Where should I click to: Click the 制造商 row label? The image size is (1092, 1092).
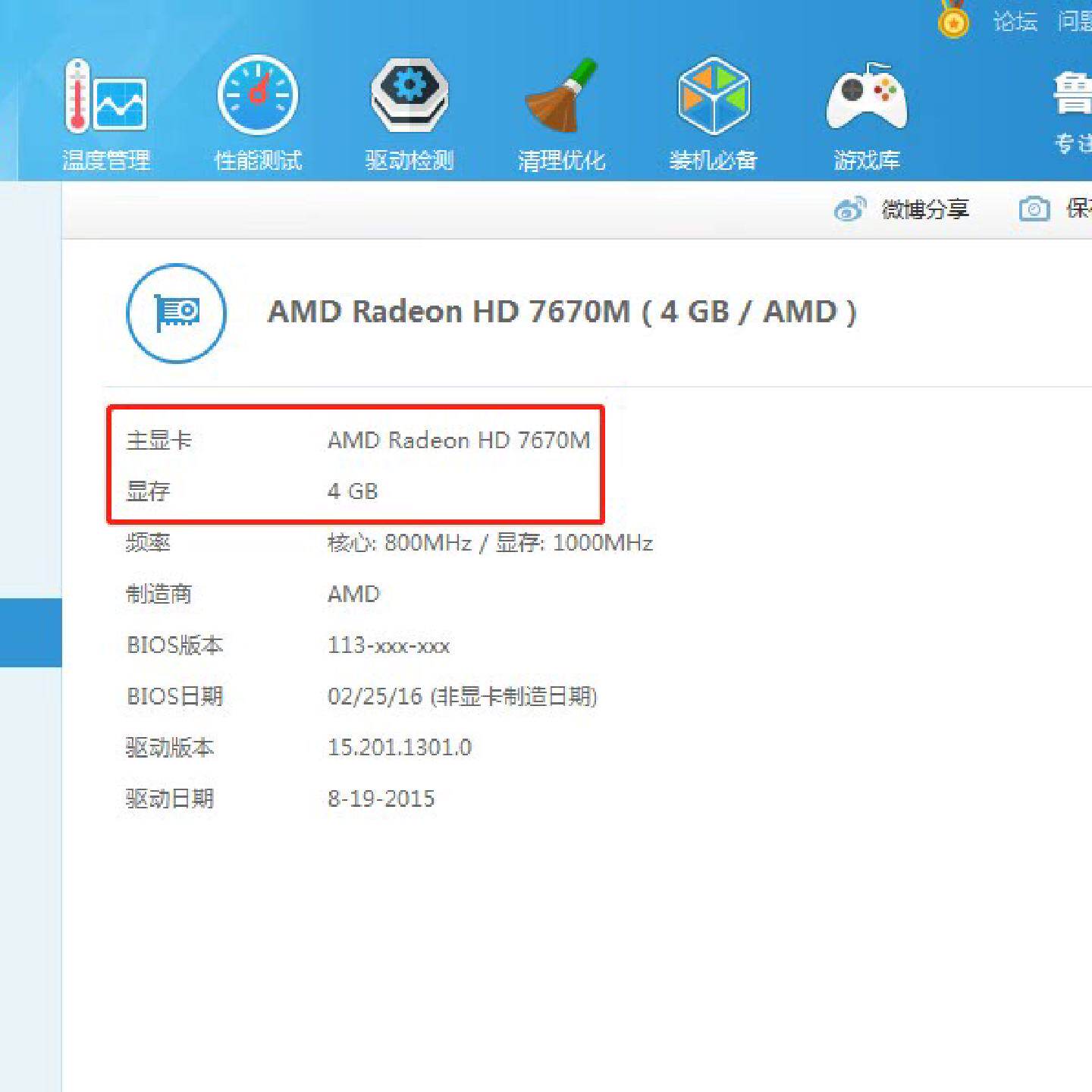point(159,594)
